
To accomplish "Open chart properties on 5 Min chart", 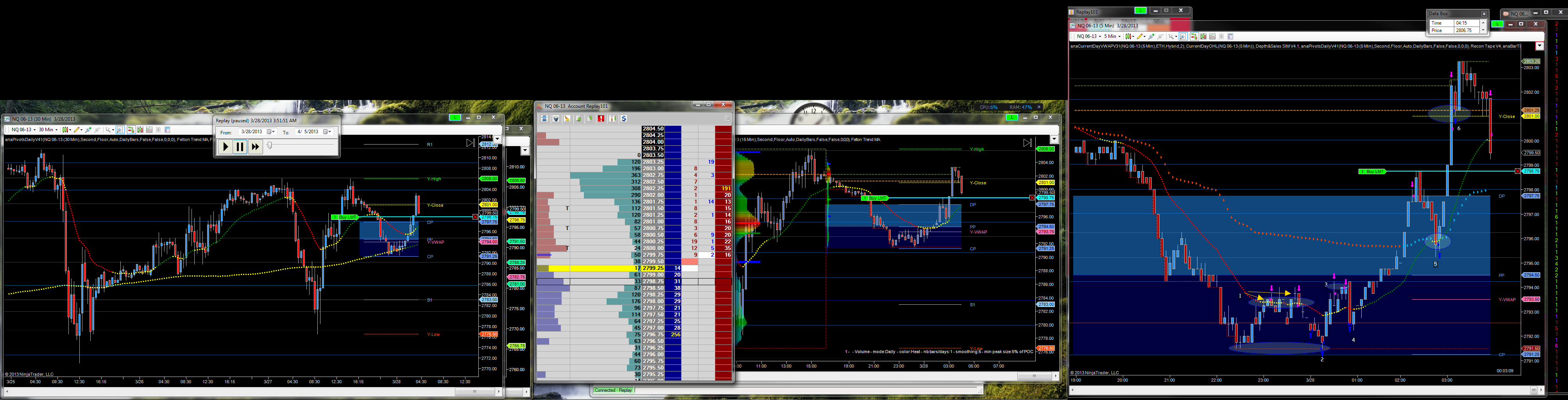I will [x=1230, y=37].
